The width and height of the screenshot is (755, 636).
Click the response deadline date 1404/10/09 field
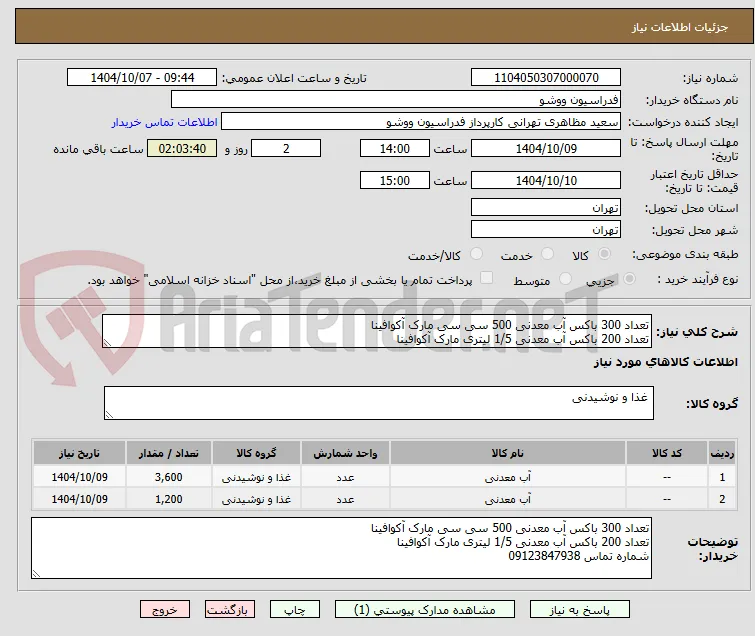[x=546, y=148]
